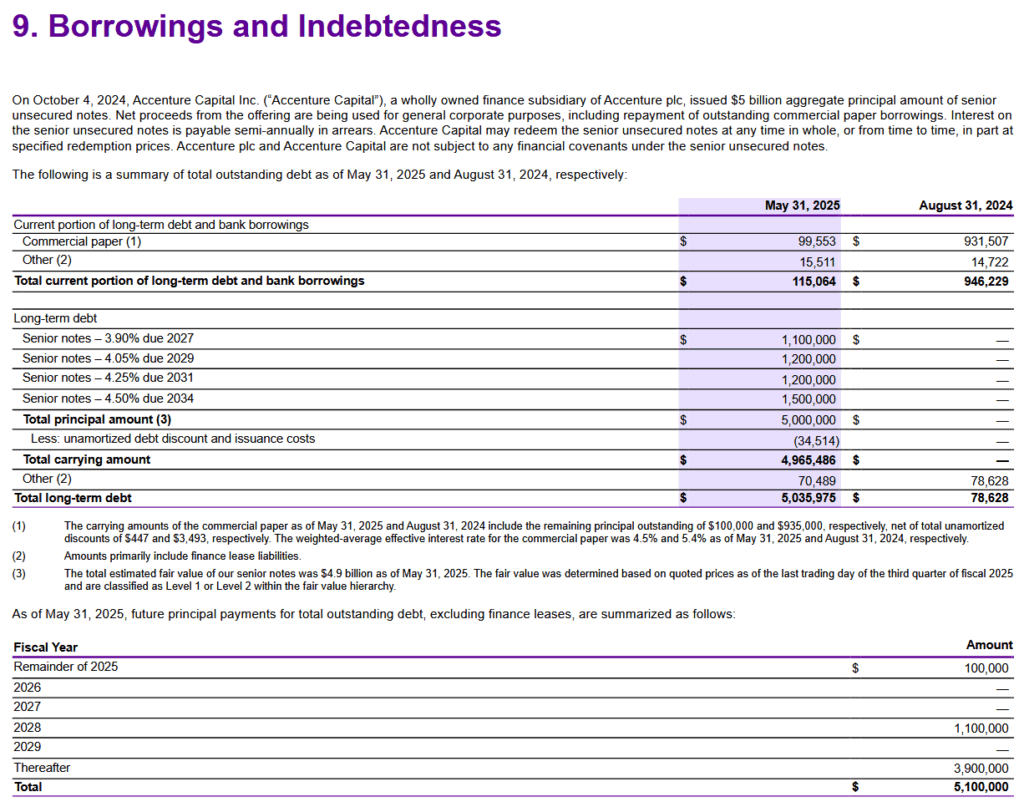The image size is (1024, 802).
Task: Click the "Total carrying amount" label
Action: (x=86, y=460)
